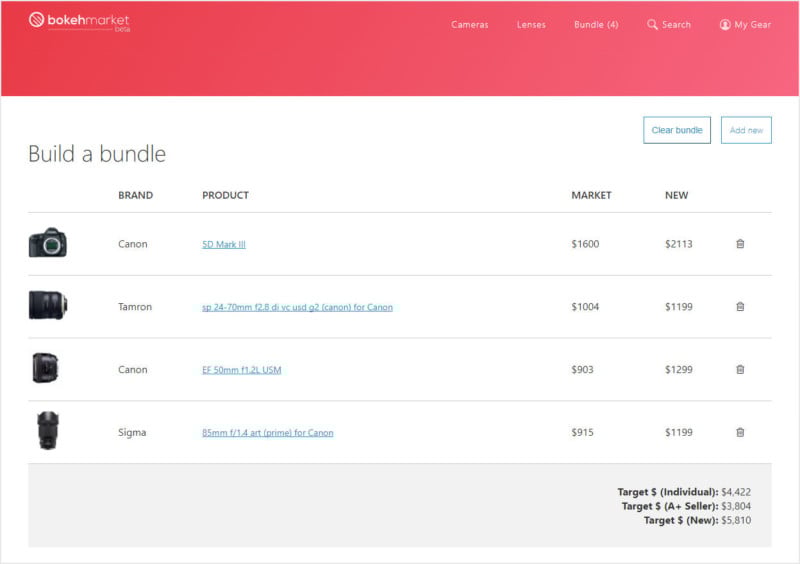Remove the Tamron lens using trash icon
The width and height of the screenshot is (800, 564).
coord(740,307)
